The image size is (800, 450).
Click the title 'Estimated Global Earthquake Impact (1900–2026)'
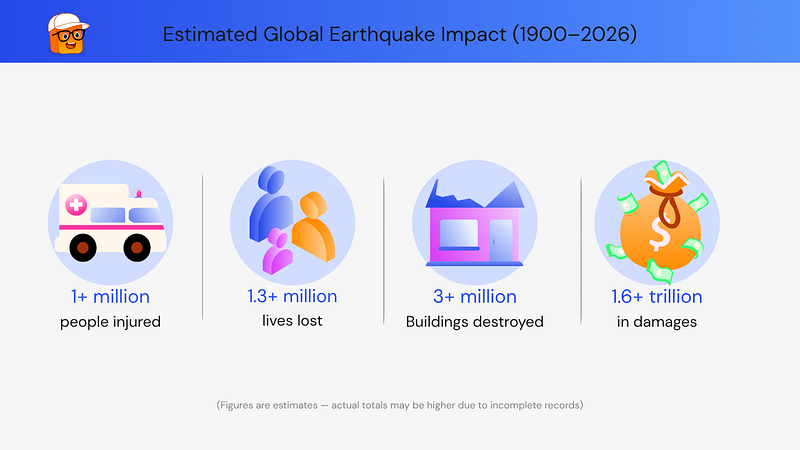[x=400, y=35]
